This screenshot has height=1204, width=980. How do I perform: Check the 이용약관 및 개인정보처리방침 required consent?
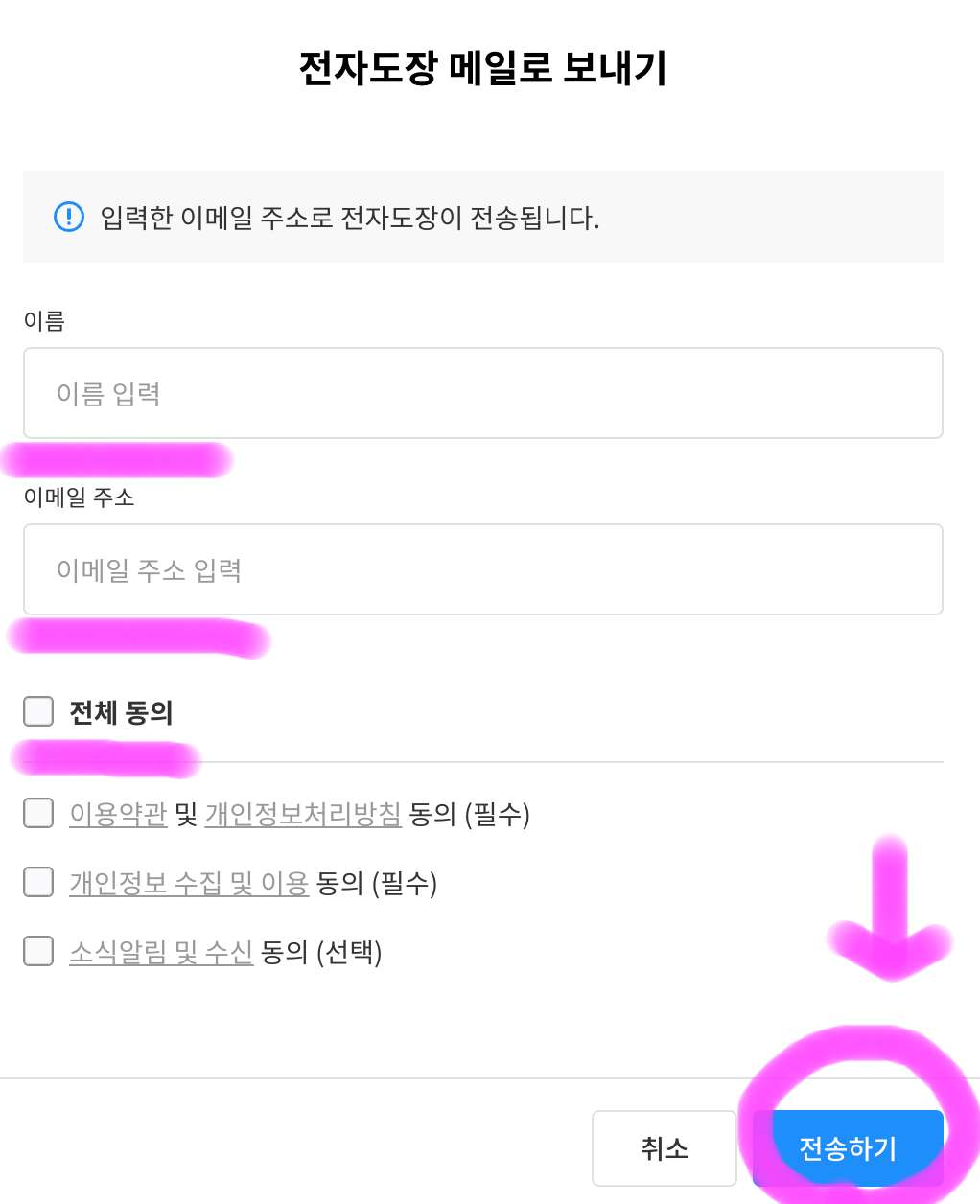(x=37, y=813)
